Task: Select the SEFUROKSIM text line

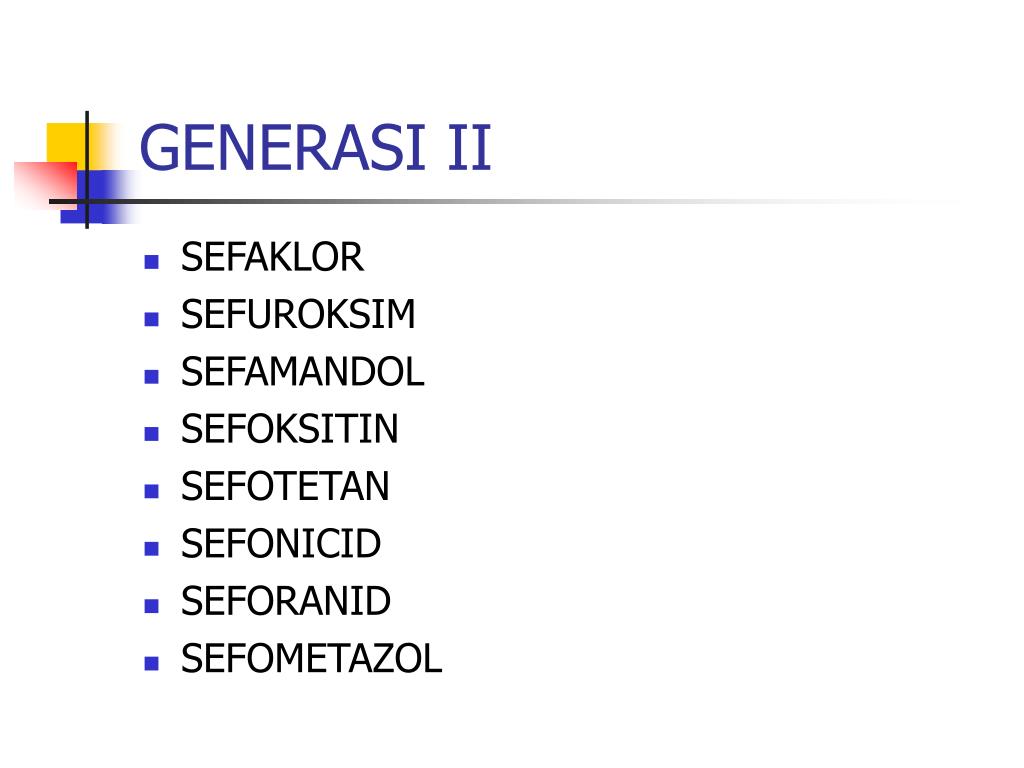Action: (298, 315)
